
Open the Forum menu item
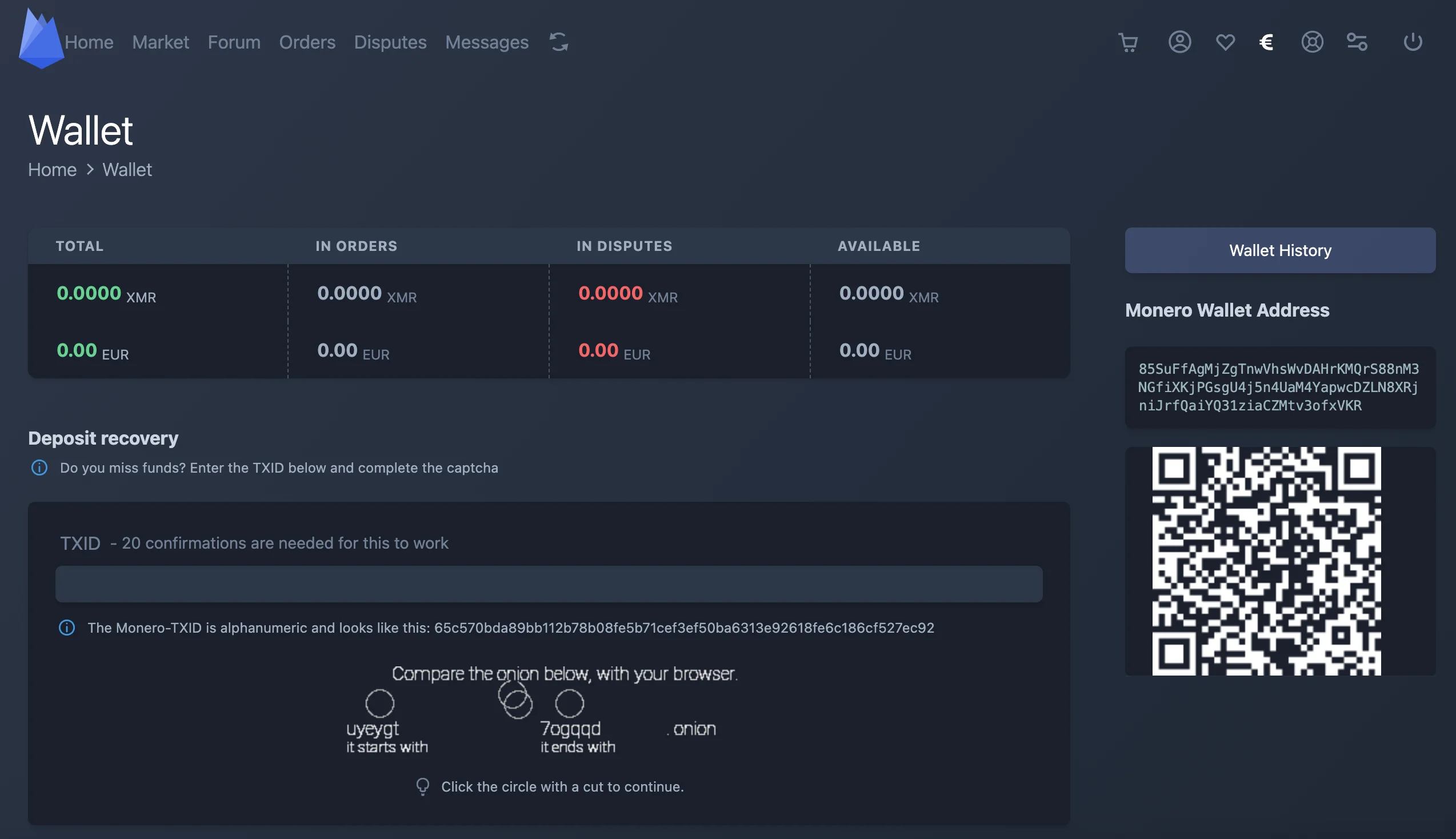click(234, 42)
